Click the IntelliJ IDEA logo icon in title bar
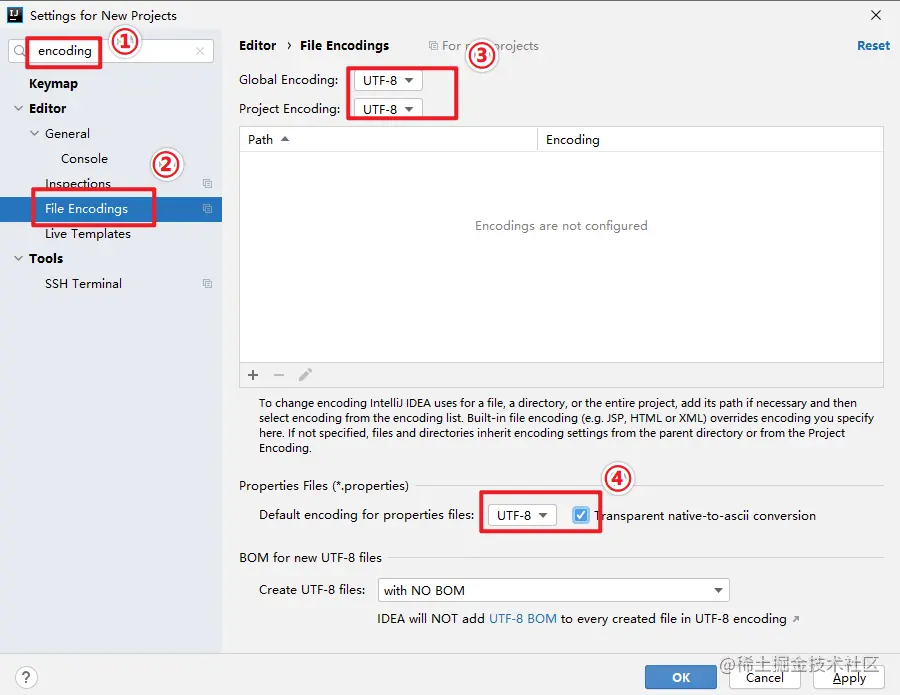 (x=15, y=15)
